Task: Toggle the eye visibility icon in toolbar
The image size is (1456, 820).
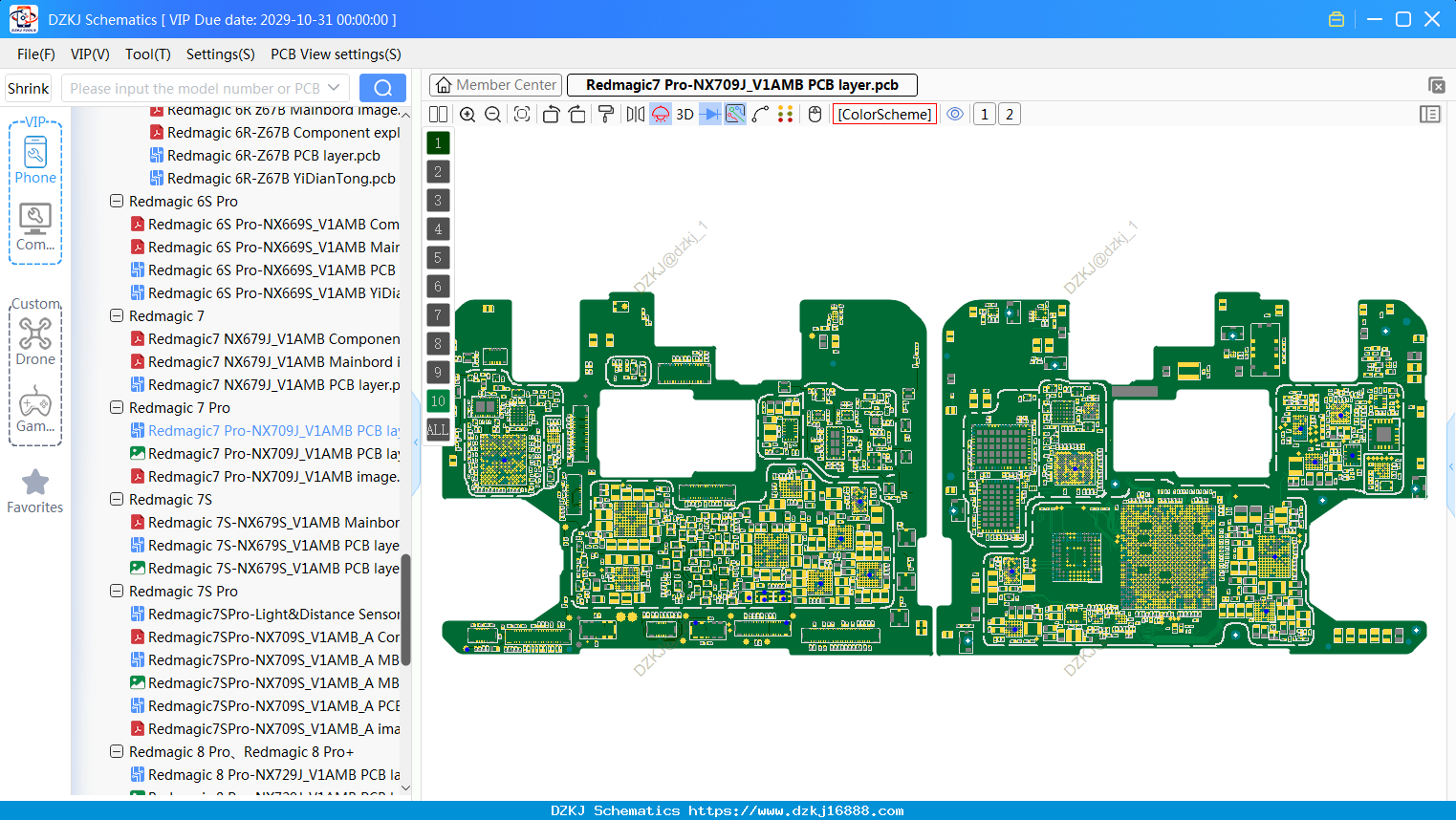Action: pos(955,115)
